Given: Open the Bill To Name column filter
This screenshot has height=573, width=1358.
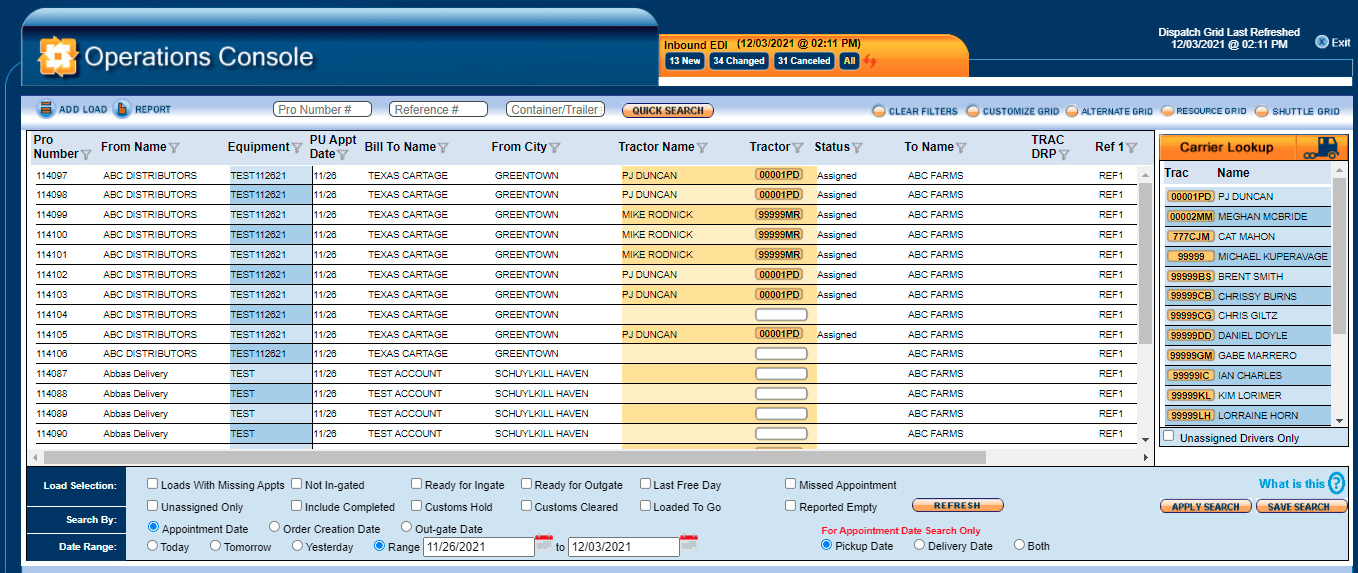Looking at the screenshot, I should (443, 148).
